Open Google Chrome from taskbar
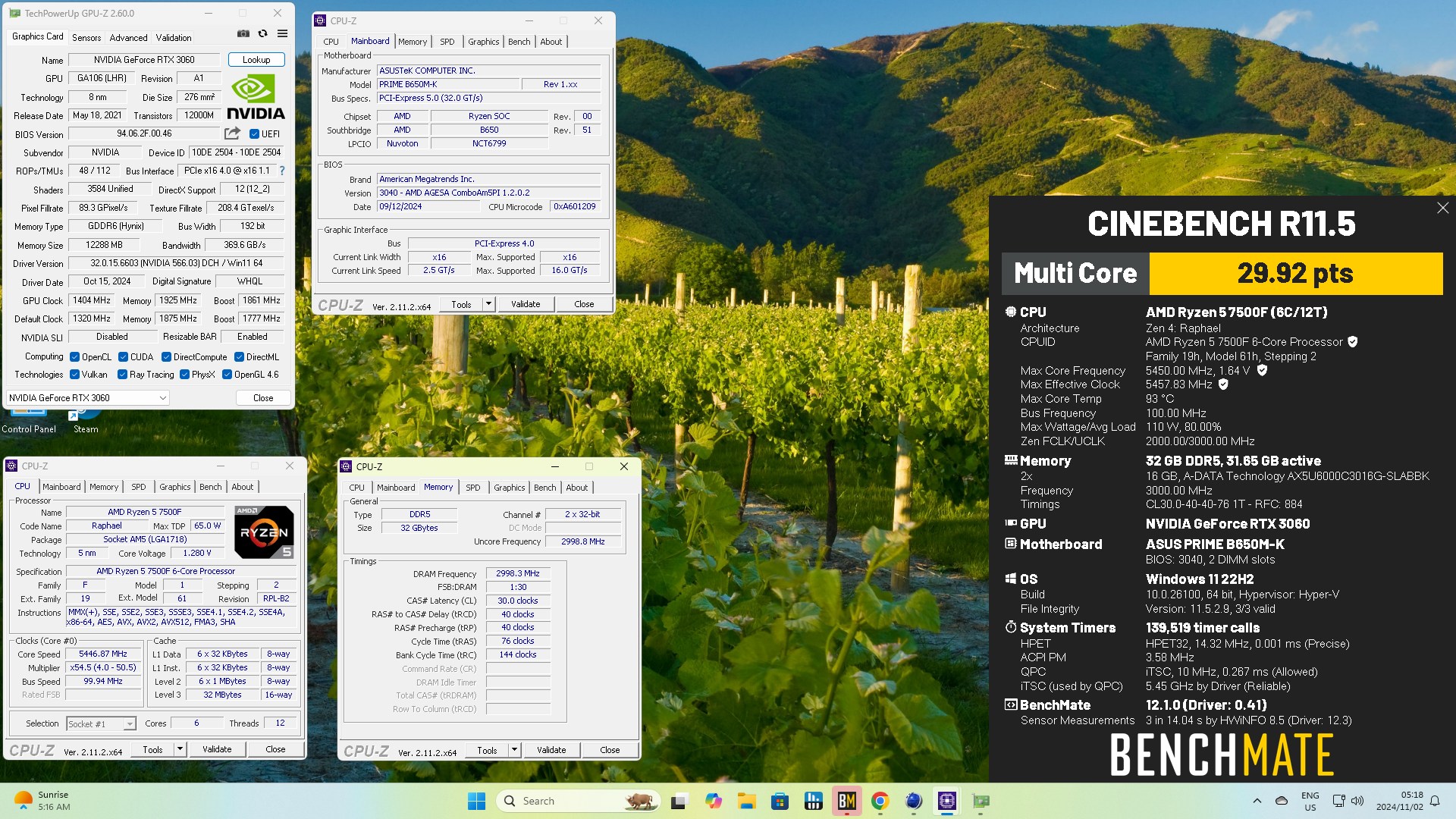This screenshot has width=1456, height=819. point(880,801)
